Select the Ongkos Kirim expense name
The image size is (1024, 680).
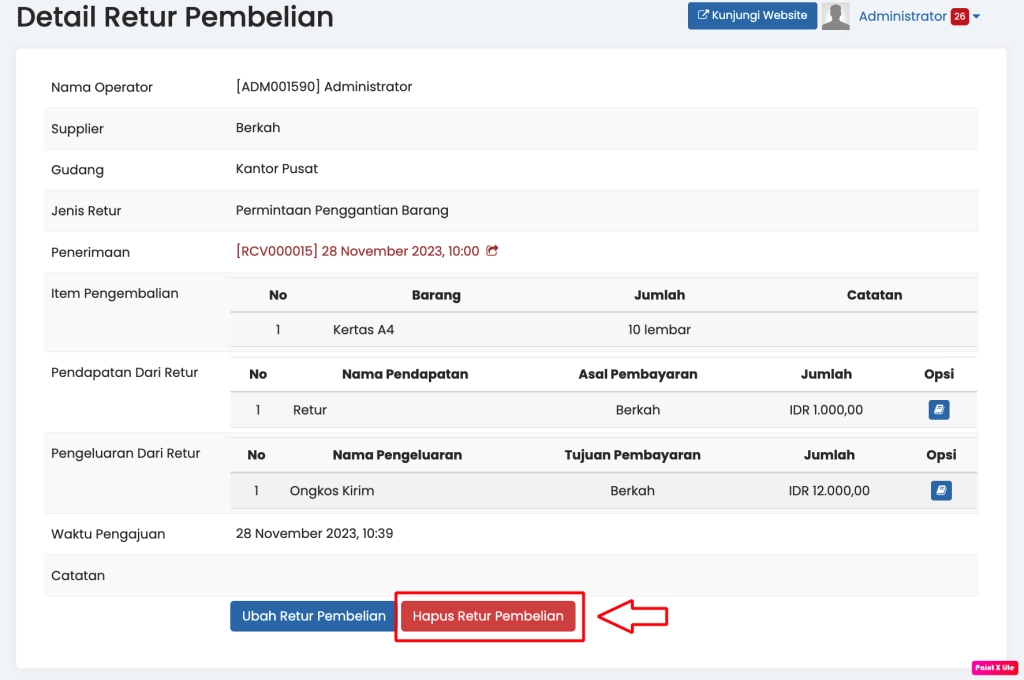pos(332,491)
